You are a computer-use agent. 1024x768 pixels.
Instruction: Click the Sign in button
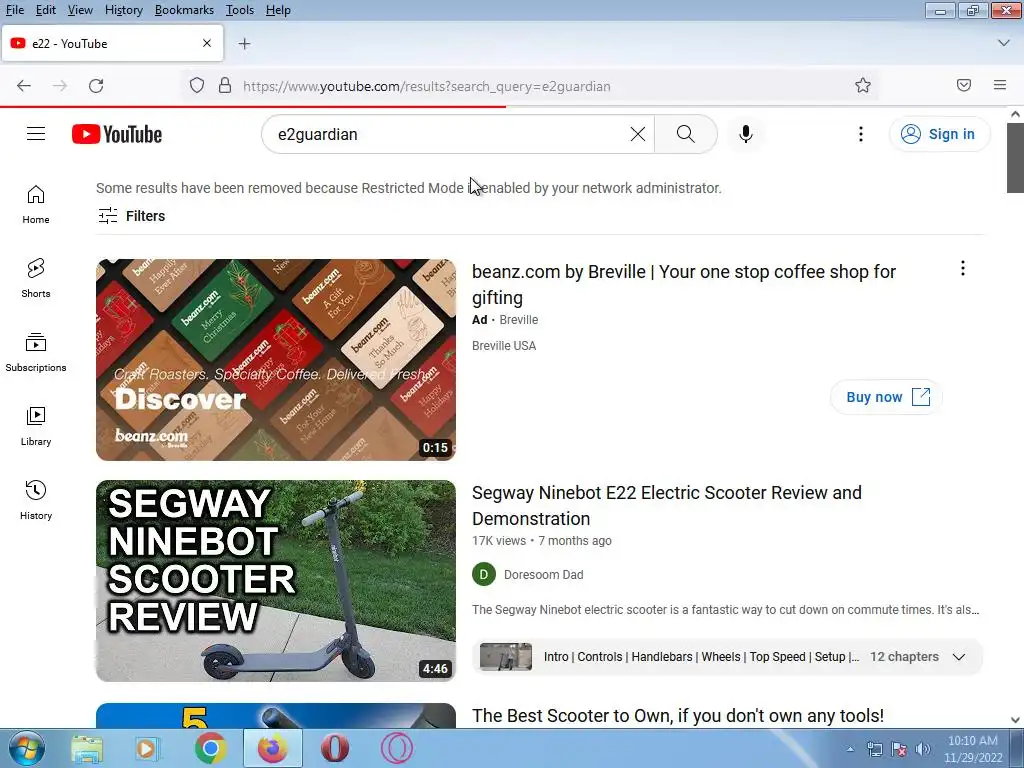[x=939, y=134]
